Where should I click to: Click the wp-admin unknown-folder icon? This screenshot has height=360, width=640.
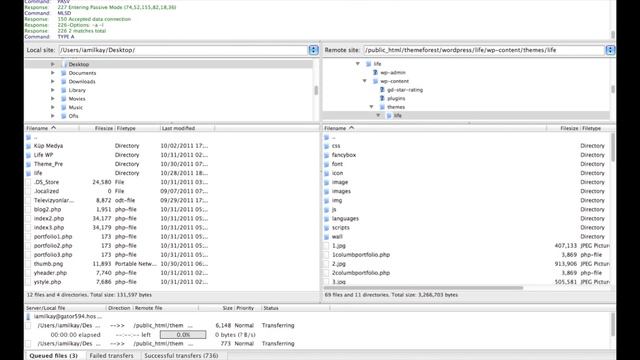click(375, 72)
